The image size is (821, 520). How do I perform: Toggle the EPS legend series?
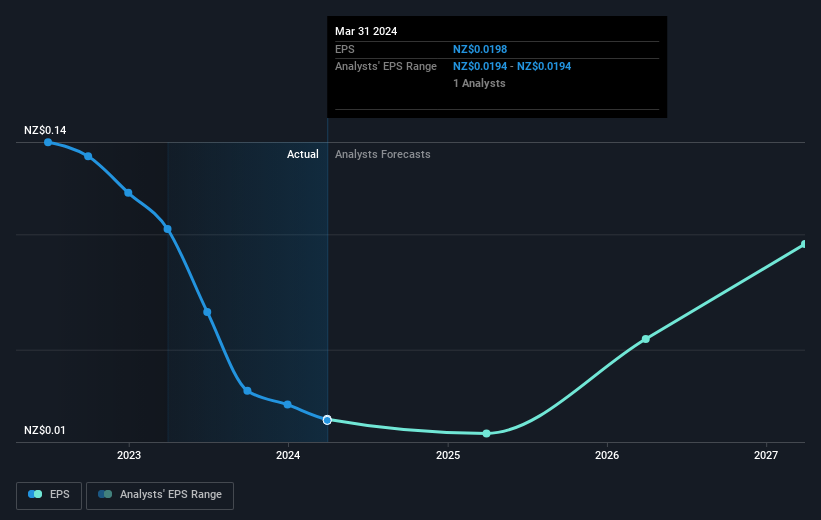tap(49, 495)
